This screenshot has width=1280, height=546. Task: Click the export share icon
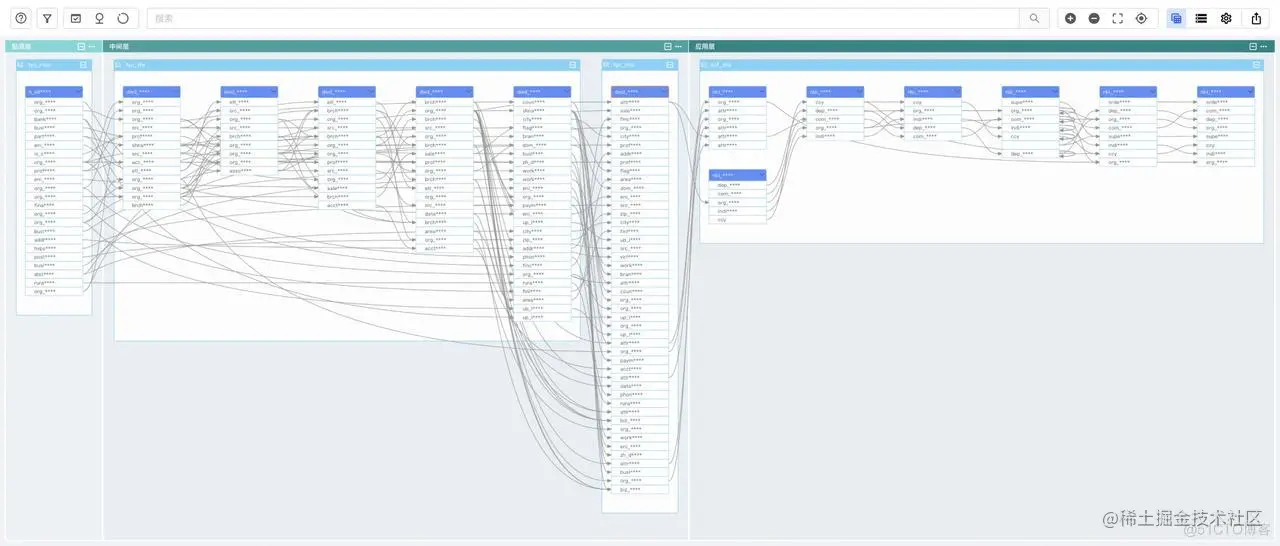[1257, 18]
